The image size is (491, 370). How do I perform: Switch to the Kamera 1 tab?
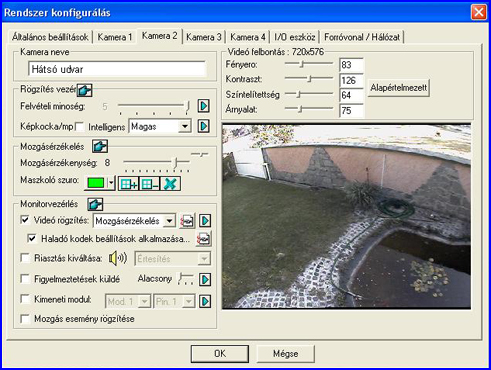click(115, 37)
